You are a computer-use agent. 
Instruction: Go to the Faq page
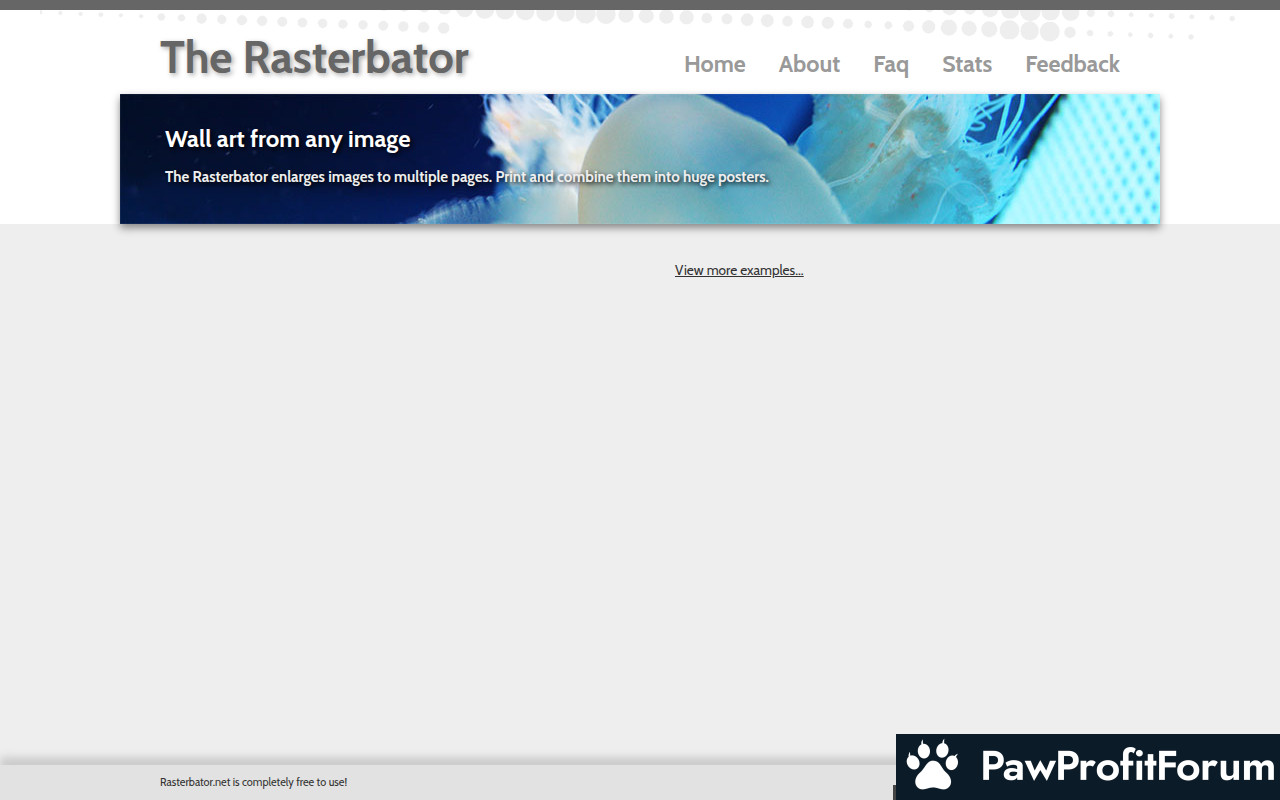[x=891, y=65]
